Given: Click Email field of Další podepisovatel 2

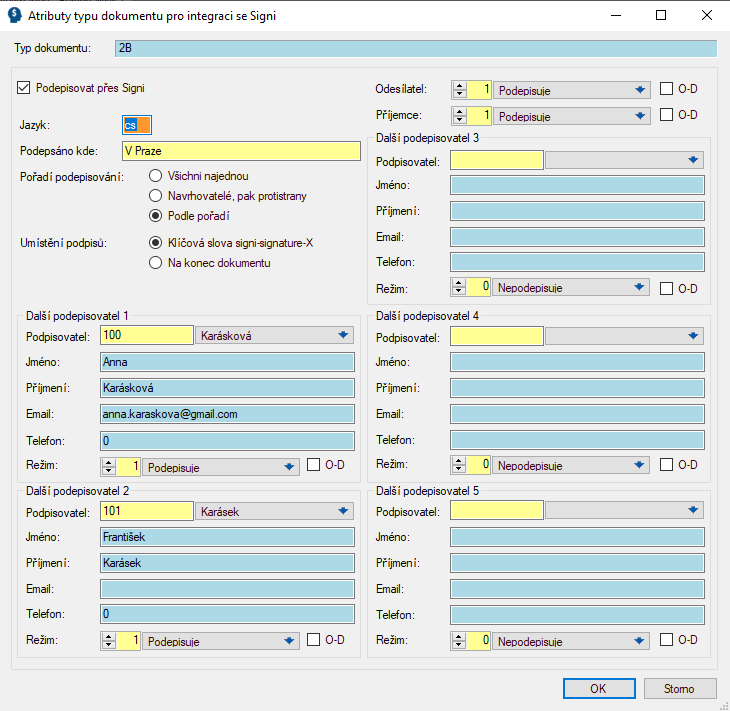Looking at the screenshot, I should pos(227,588).
